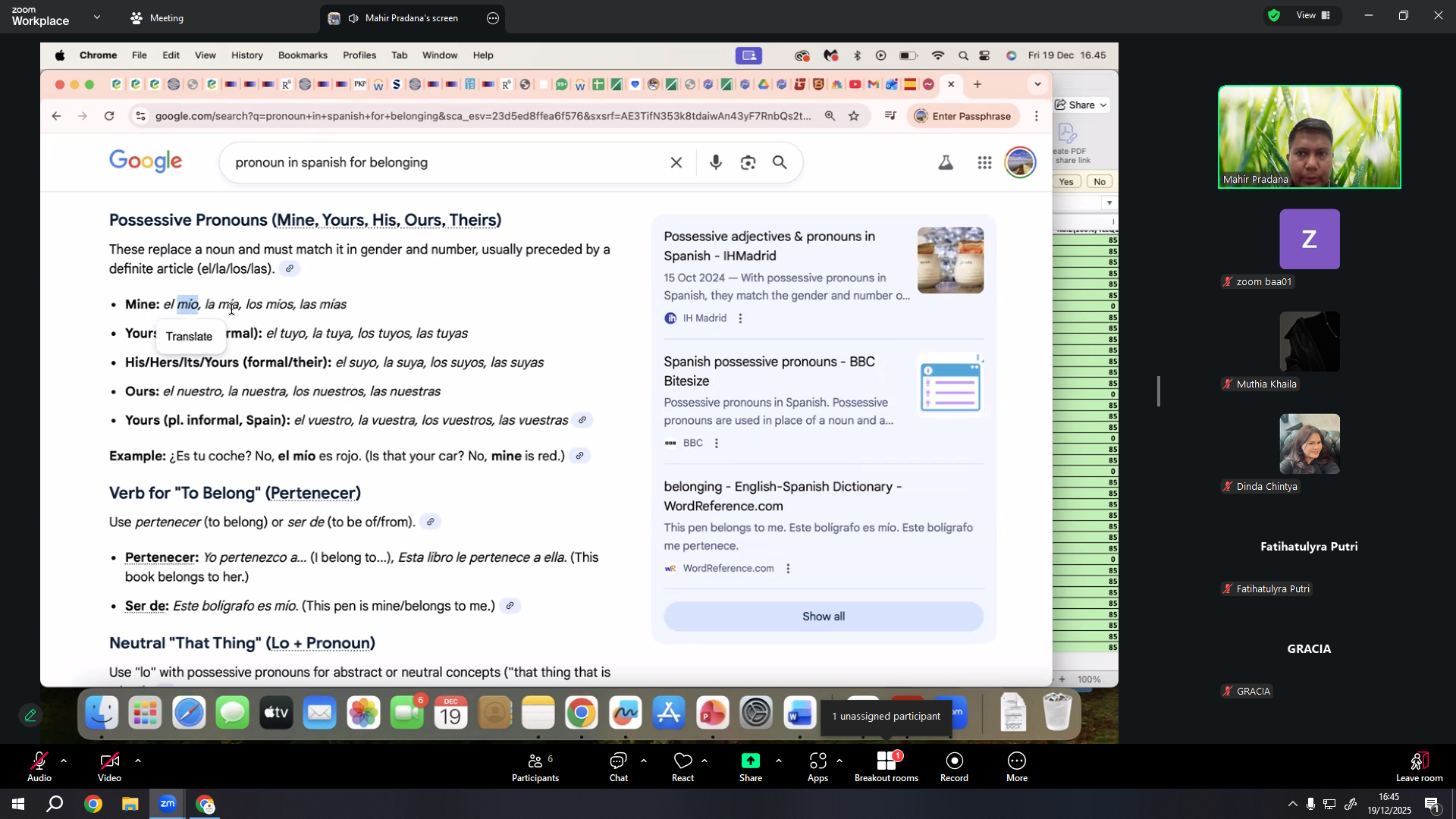Reload the Chrome page
The height and width of the screenshot is (819, 1456).
click(x=109, y=116)
